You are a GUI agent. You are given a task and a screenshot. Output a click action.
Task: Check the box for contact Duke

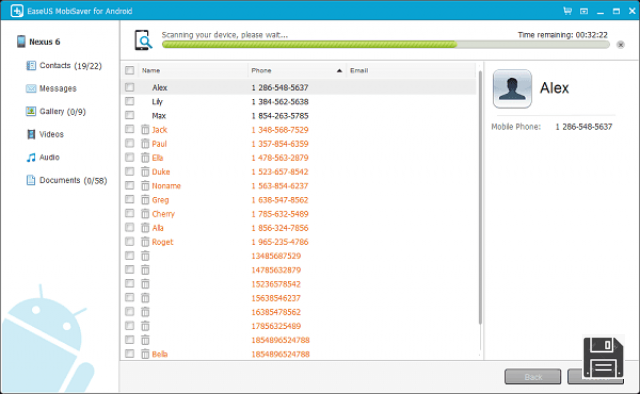click(130, 171)
